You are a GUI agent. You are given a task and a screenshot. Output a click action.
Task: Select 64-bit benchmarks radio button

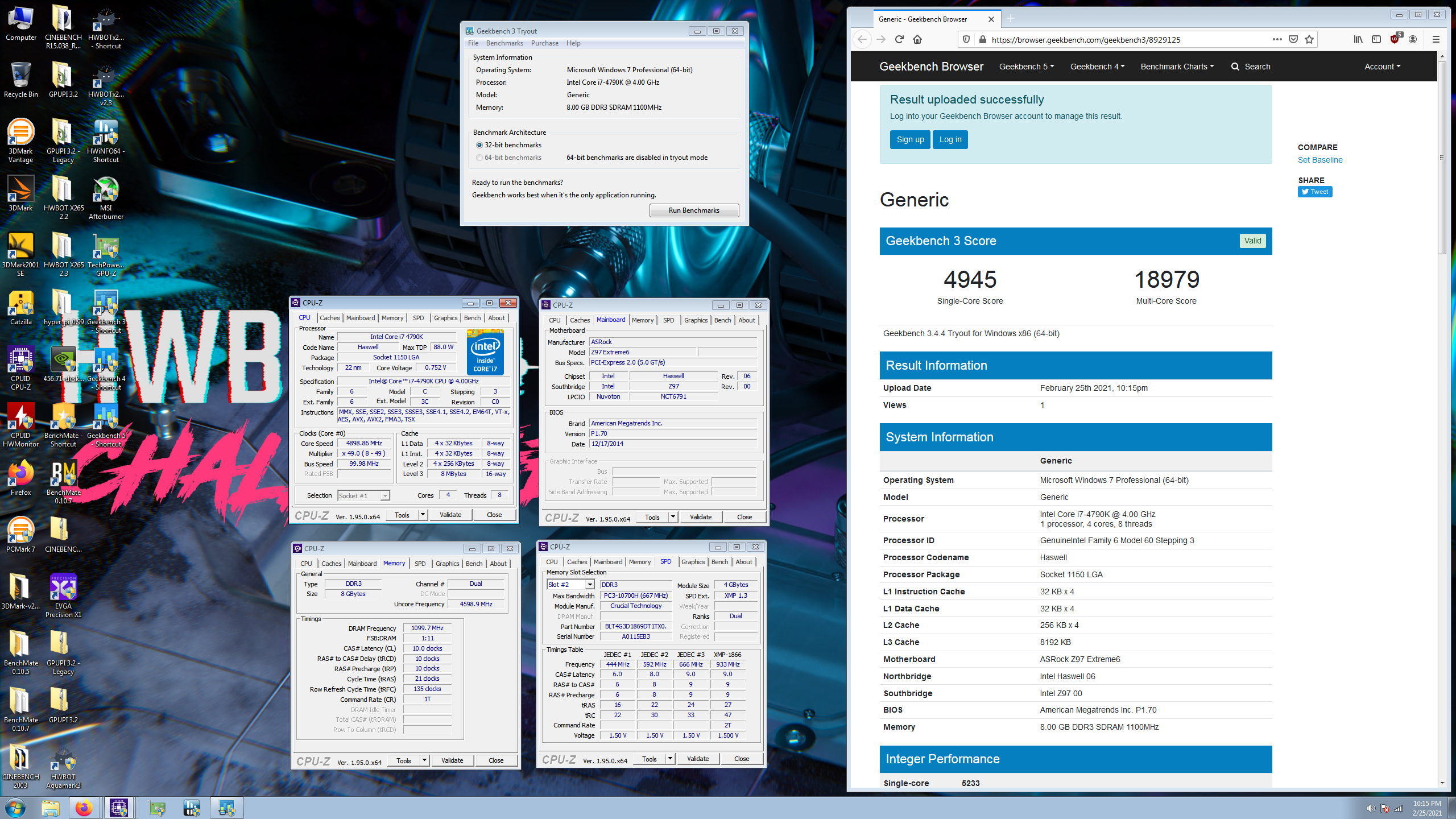coord(479,158)
